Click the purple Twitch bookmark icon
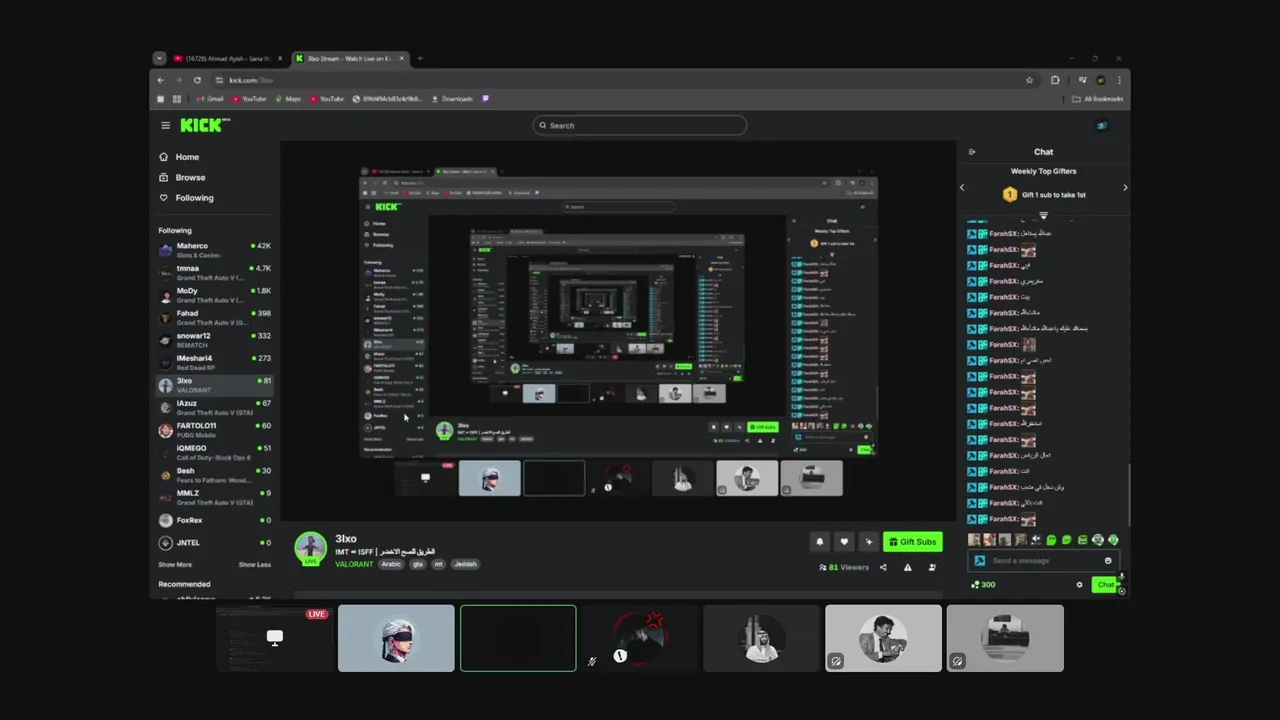The height and width of the screenshot is (720, 1280). tap(486, 99)
